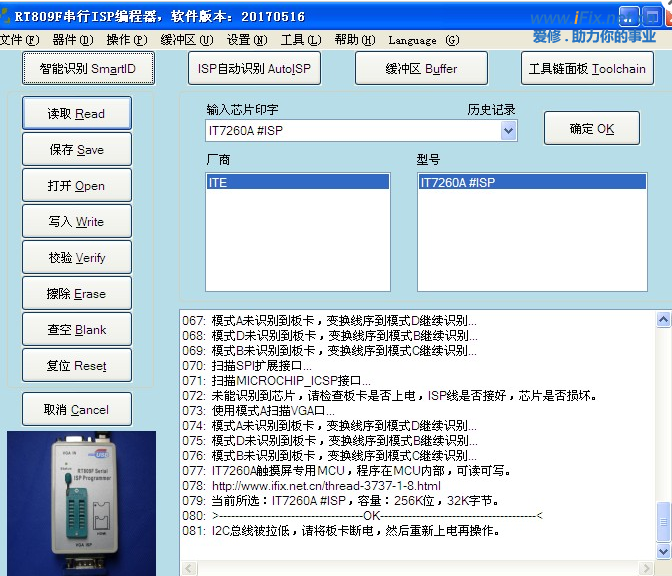Click log line 081 about I2C bus
This screenshot has width=672, height=576.
(x=341, y=531)
